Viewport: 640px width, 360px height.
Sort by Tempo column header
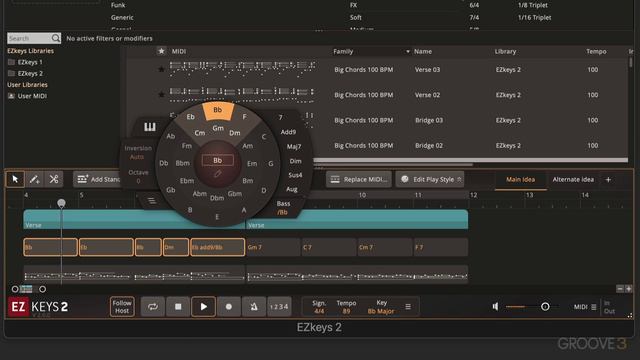tap(596, 51)
